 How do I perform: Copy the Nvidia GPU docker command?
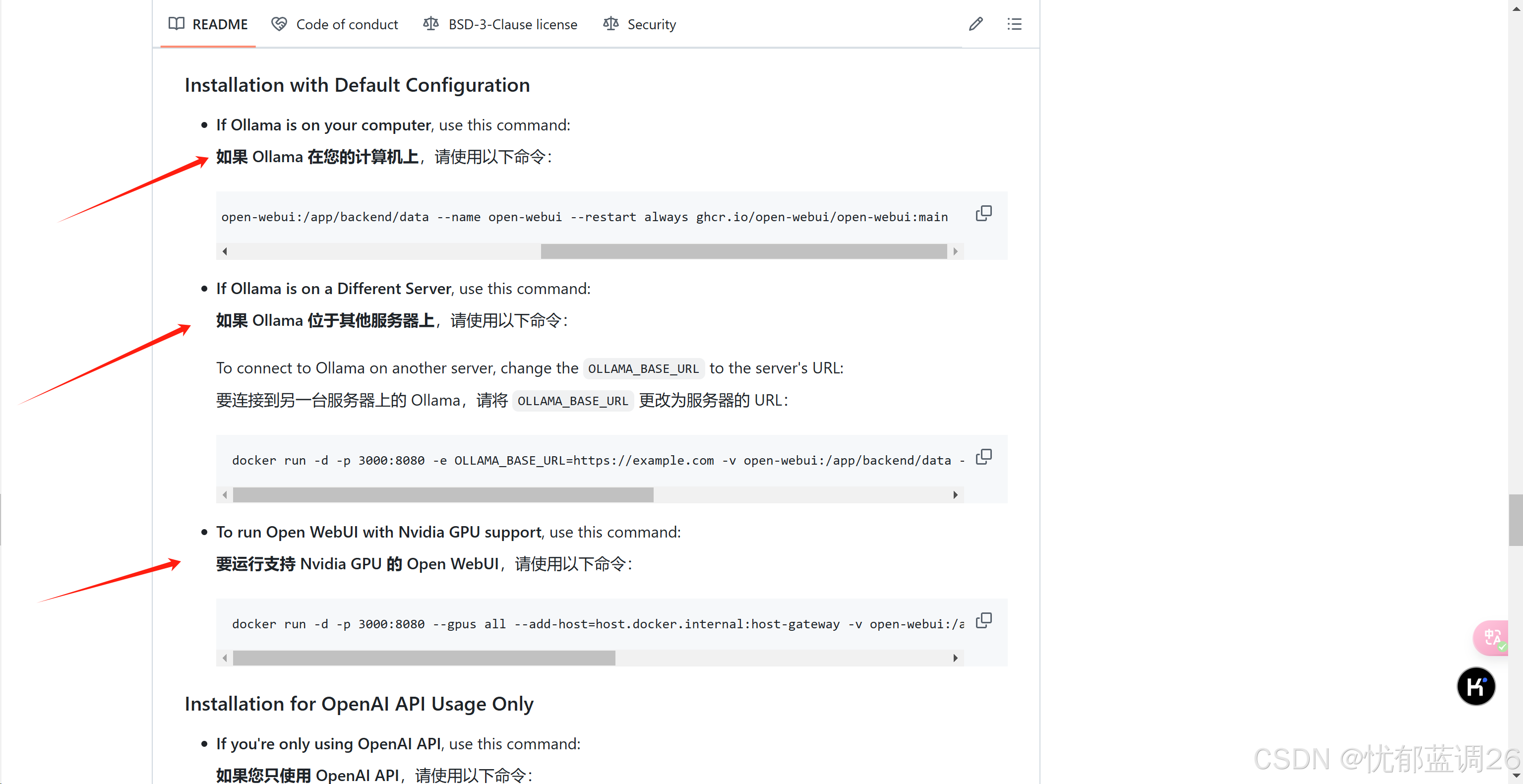983,620
